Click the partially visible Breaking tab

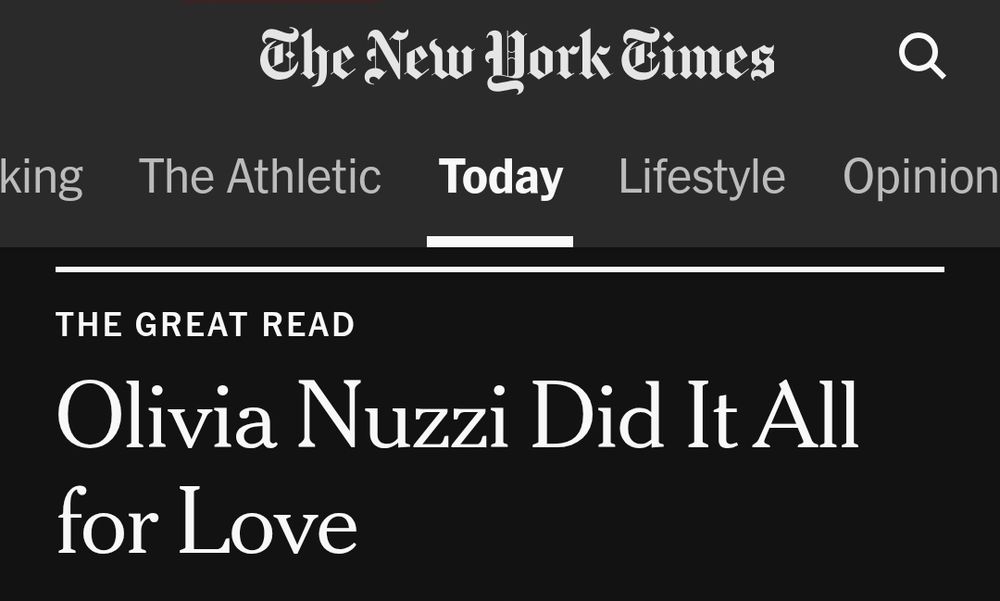click(x=40, y=176)
